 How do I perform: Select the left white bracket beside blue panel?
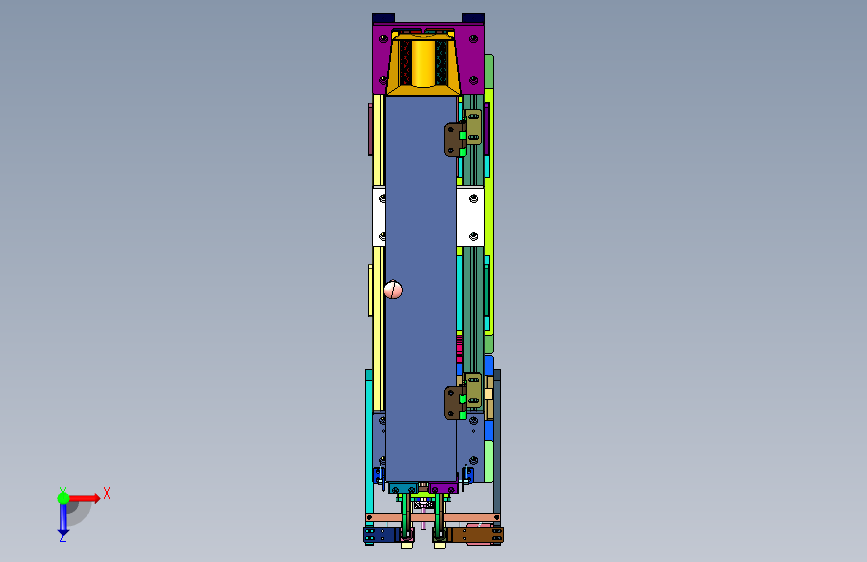pos(379,217)
